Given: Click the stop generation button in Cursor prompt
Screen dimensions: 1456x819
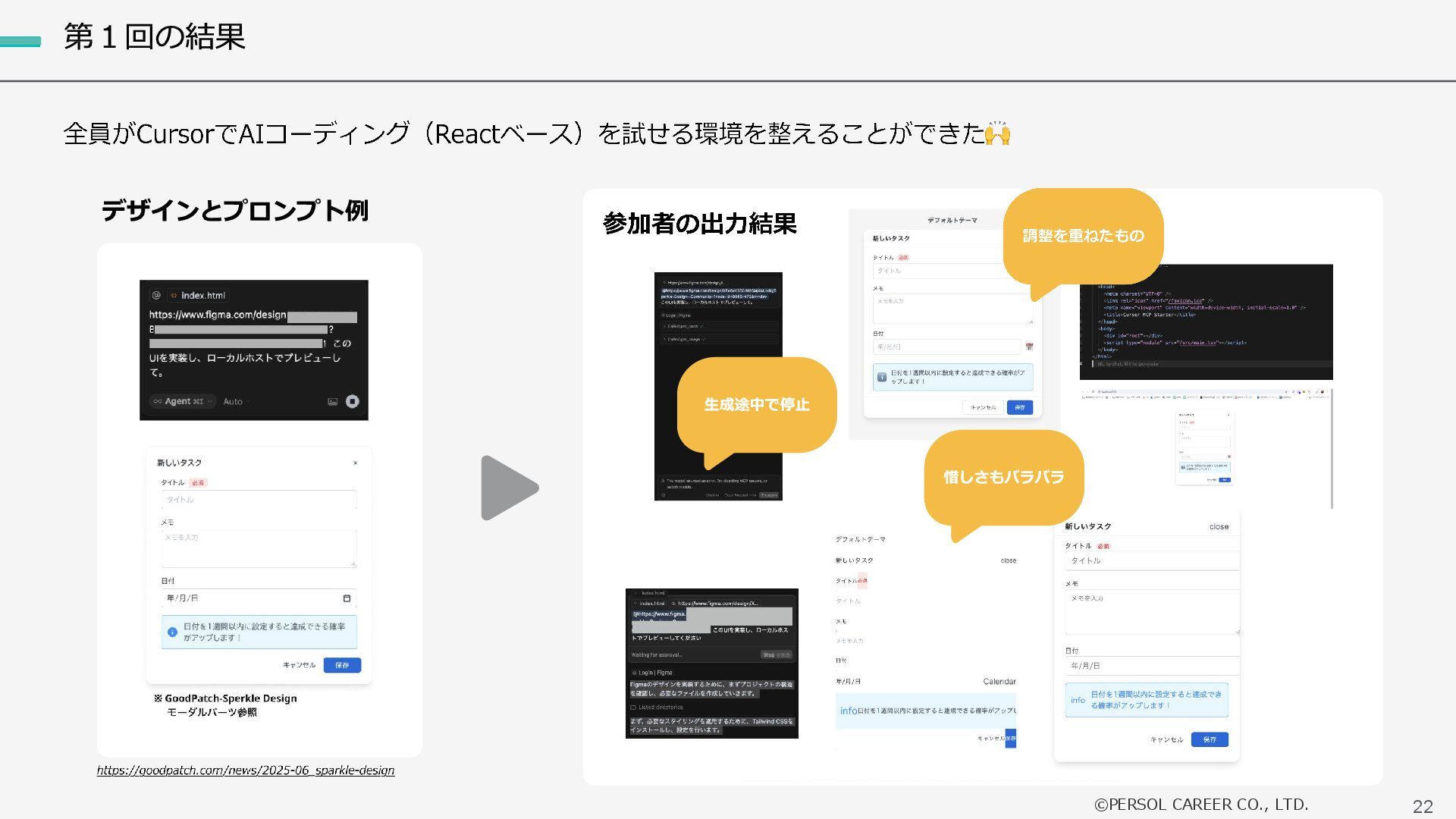Looking at the screenshot, I should (x=353, y=401).
